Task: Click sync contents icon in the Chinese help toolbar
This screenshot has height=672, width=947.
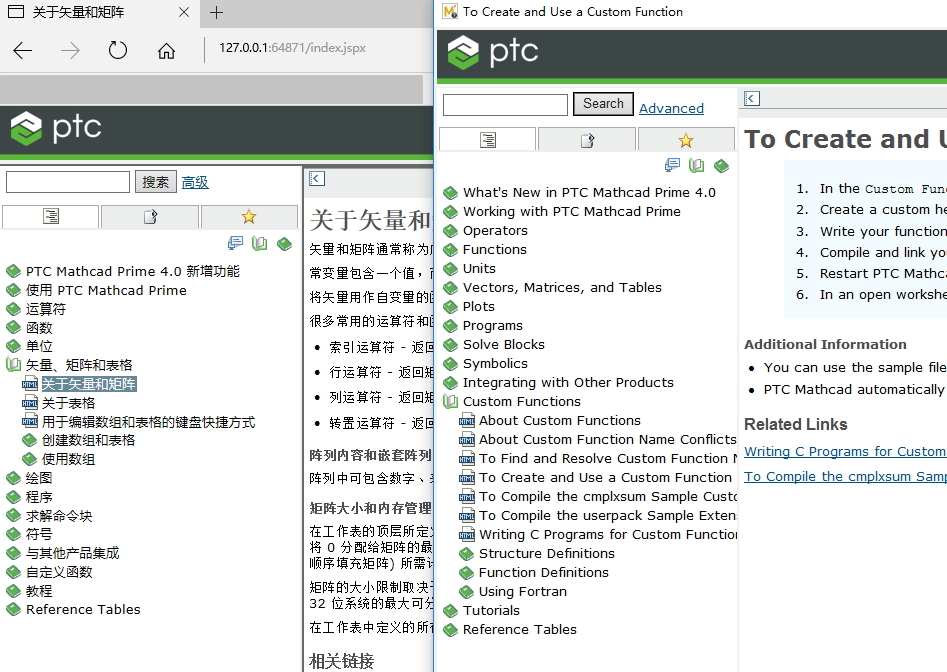Action: 235,243
